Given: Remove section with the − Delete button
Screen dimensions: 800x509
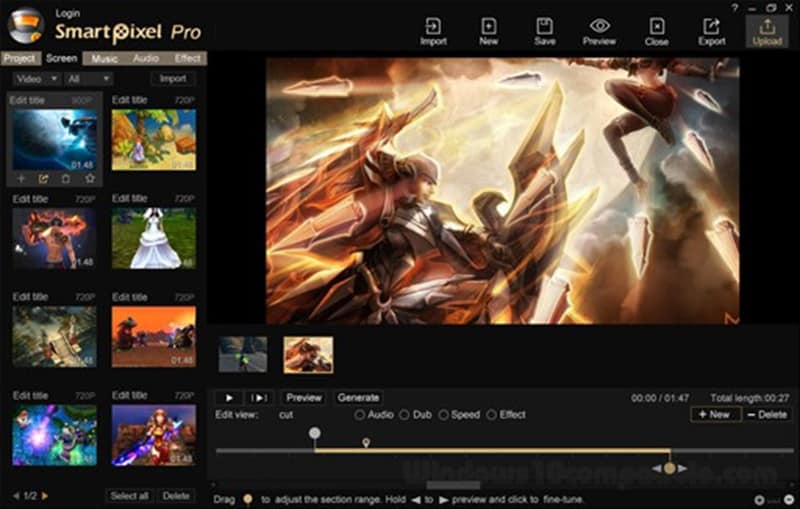Looking at the screenshot, I should (767, 415).
